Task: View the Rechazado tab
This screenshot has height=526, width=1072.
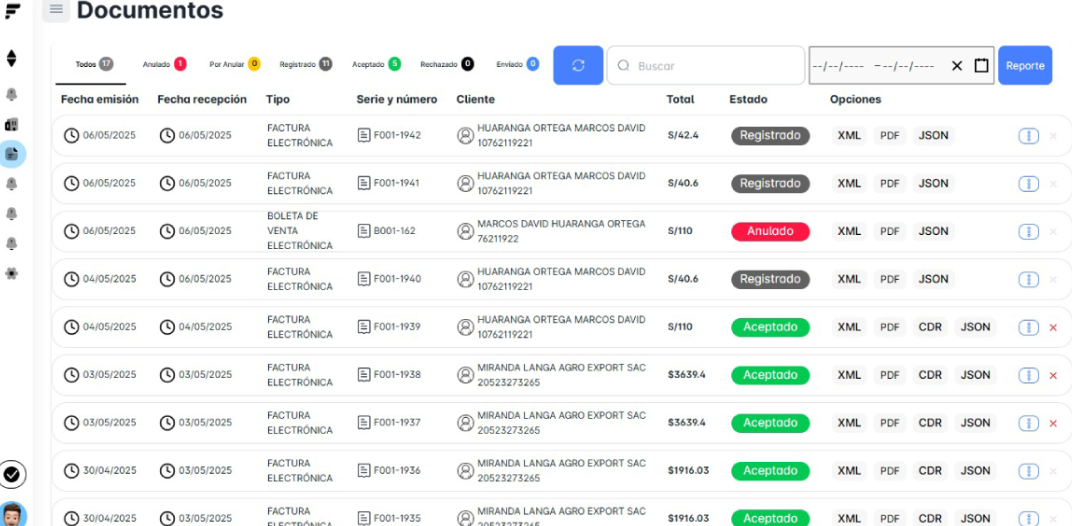Action: click(x=447, y=64)
